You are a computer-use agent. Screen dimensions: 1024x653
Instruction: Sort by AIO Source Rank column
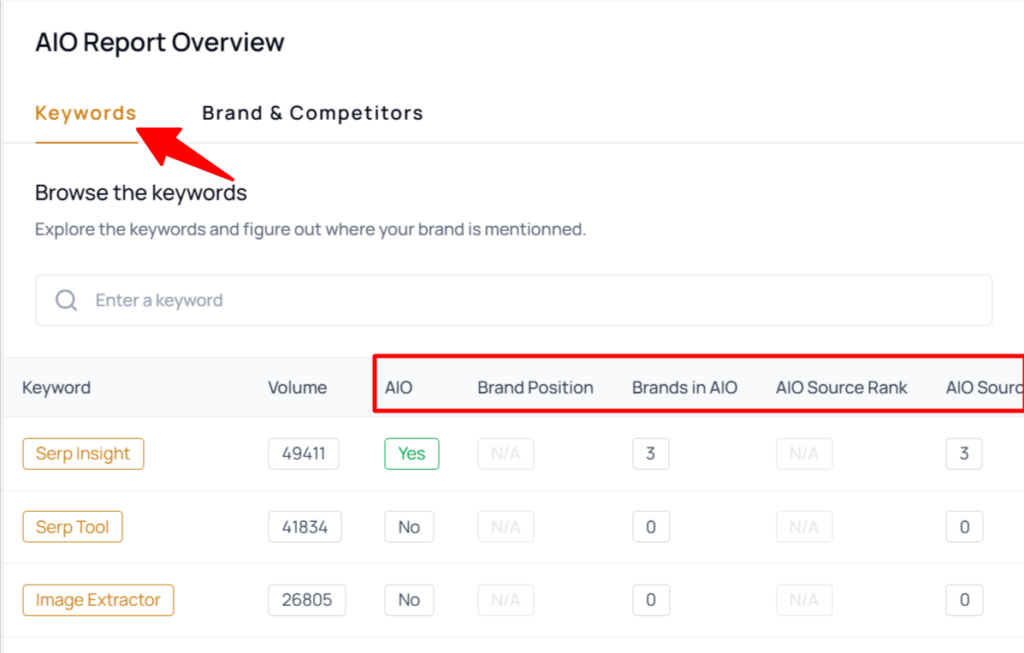[x=841, y=388]
